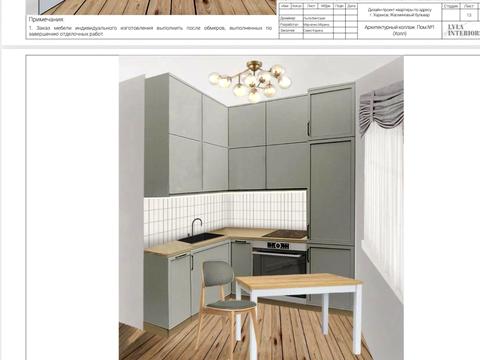
Task: Click the wooden floor image on previous page
Action: (x=152, y=7)
